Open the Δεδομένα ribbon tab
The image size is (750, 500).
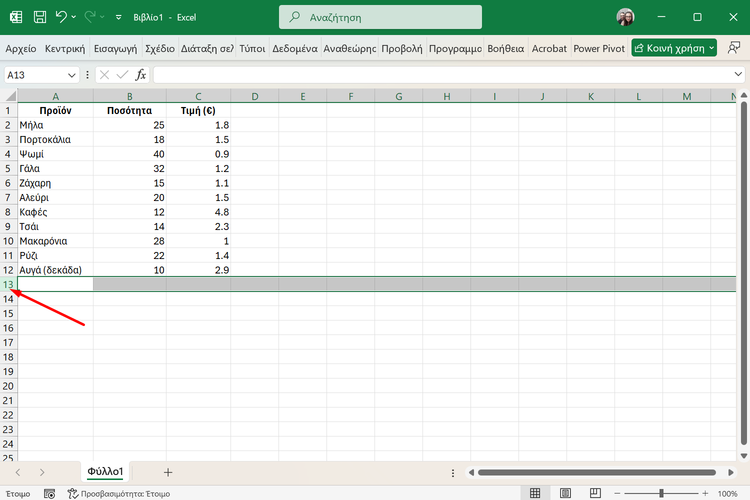tap(295, 48)
